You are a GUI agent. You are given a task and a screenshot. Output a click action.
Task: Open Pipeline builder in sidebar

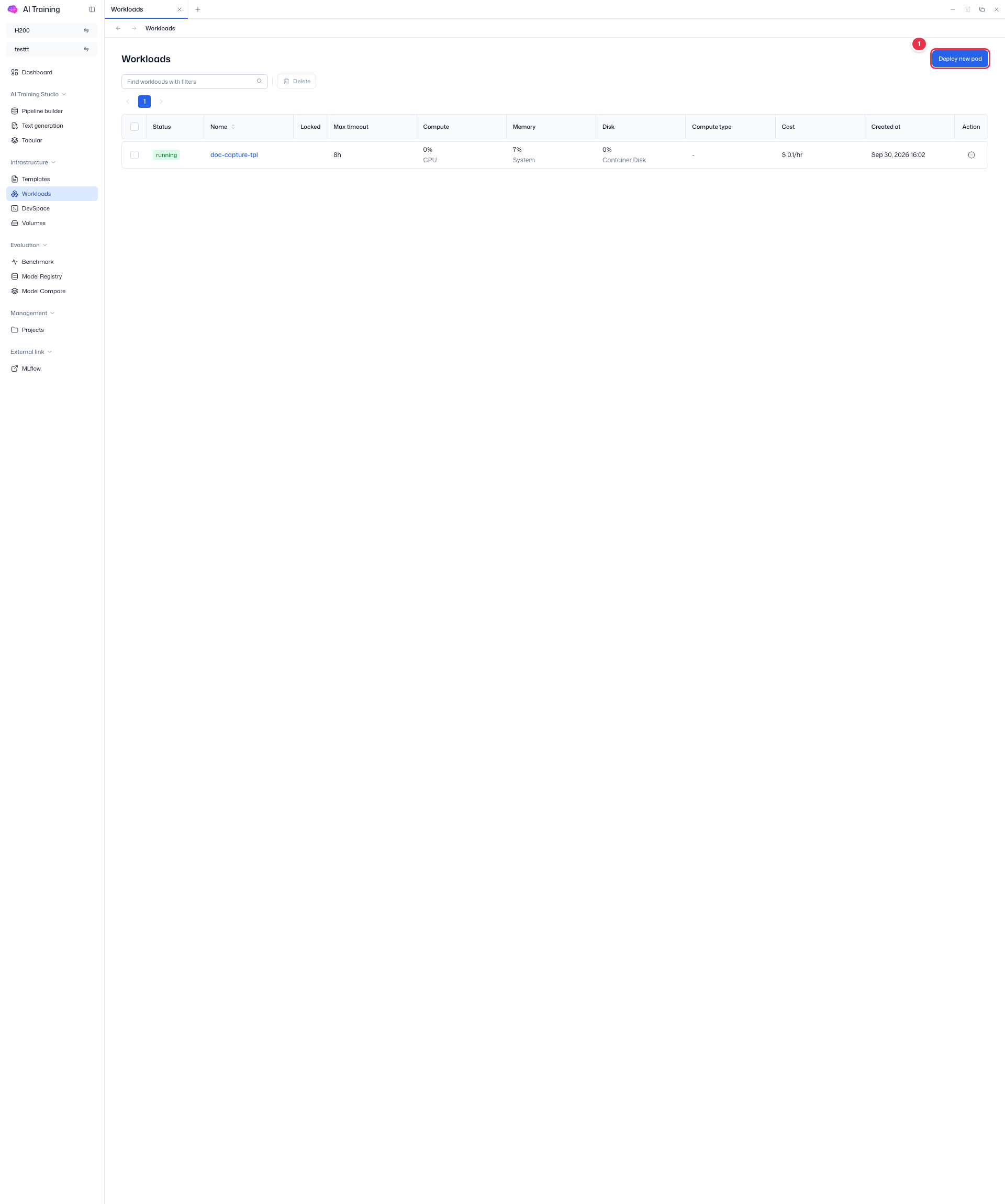[x=52, y=111]
